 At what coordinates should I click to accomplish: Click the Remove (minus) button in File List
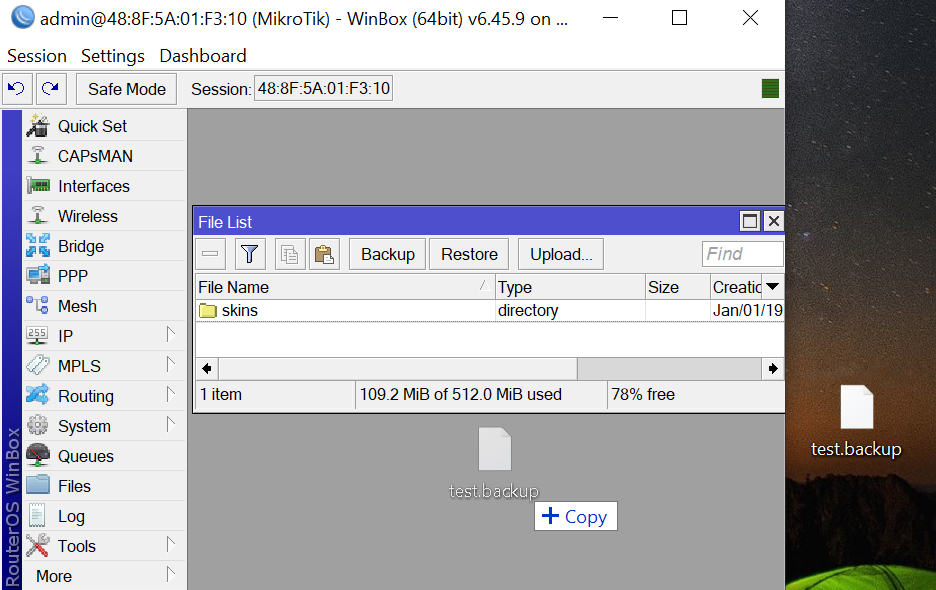(x=210, y=254)
